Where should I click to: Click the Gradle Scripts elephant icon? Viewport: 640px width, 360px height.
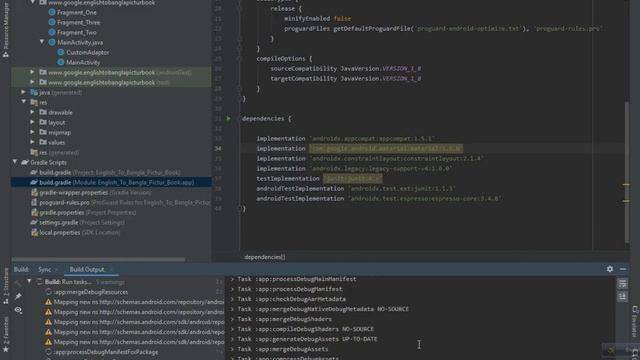point(25,162)
